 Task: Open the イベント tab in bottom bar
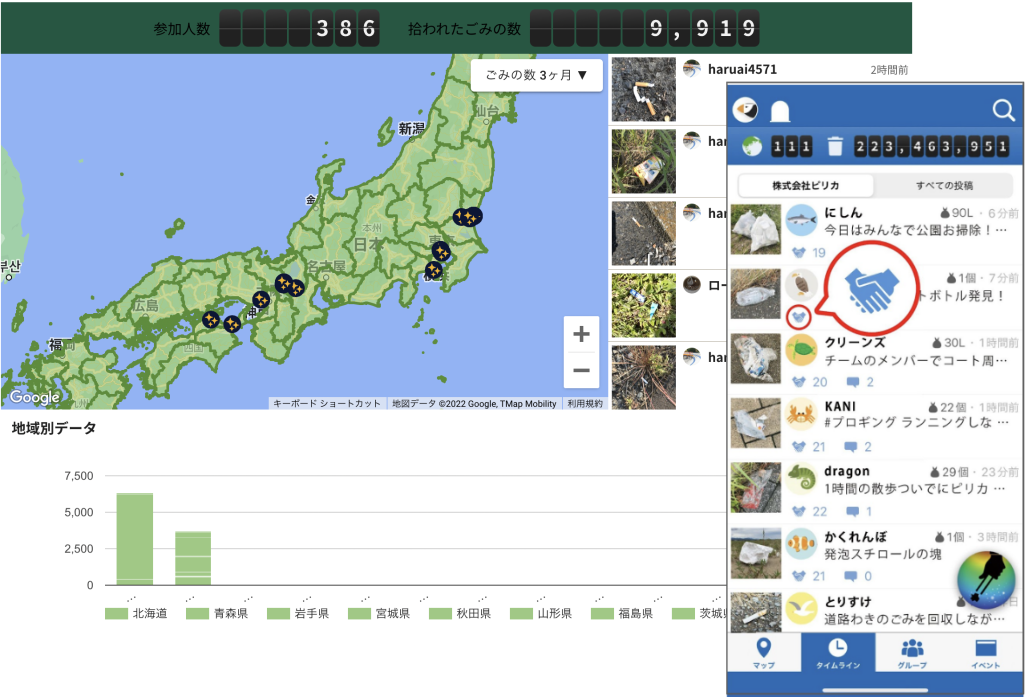click(985, 653)
